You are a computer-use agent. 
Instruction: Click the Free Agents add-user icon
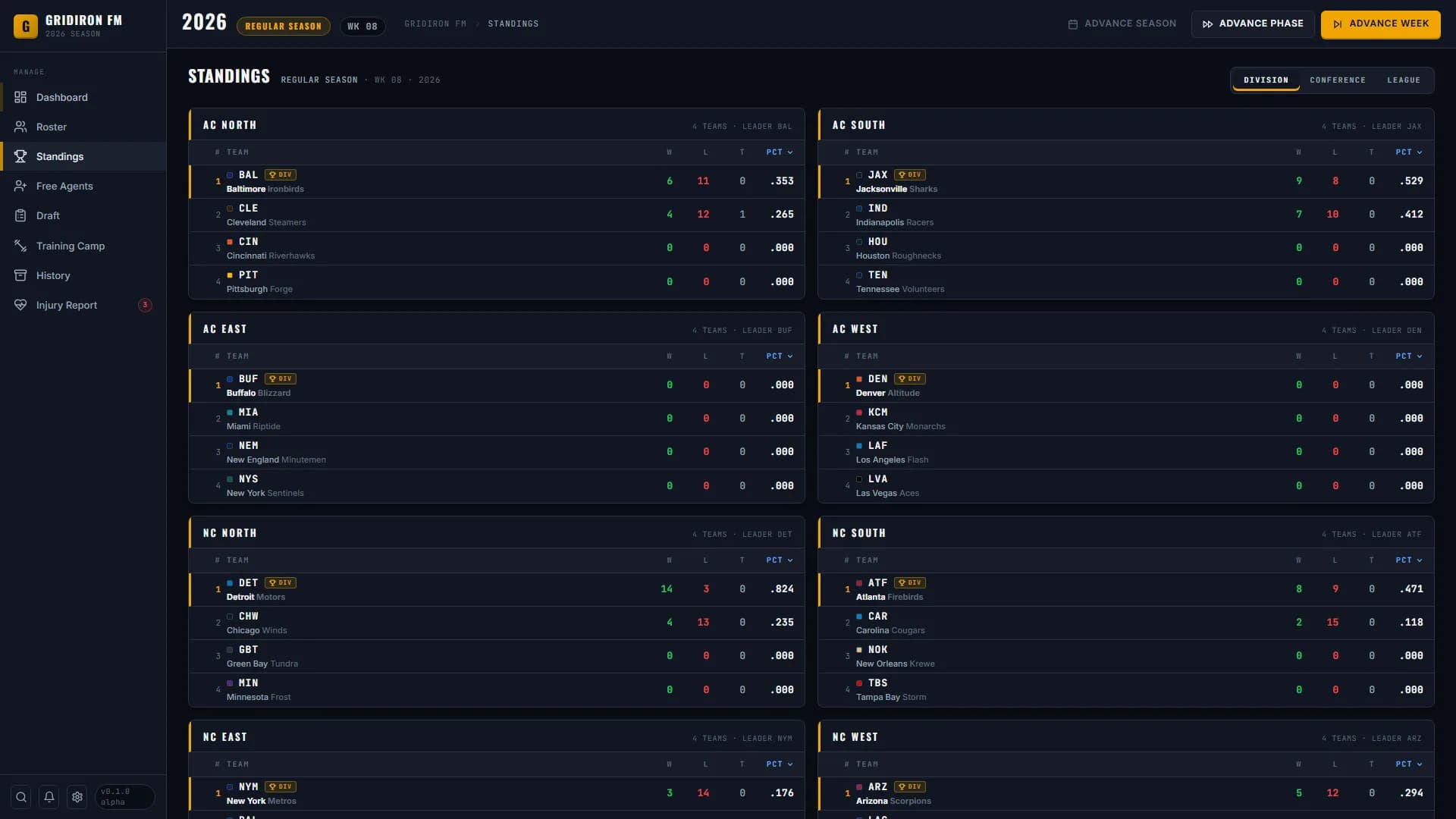coord(20,186)
